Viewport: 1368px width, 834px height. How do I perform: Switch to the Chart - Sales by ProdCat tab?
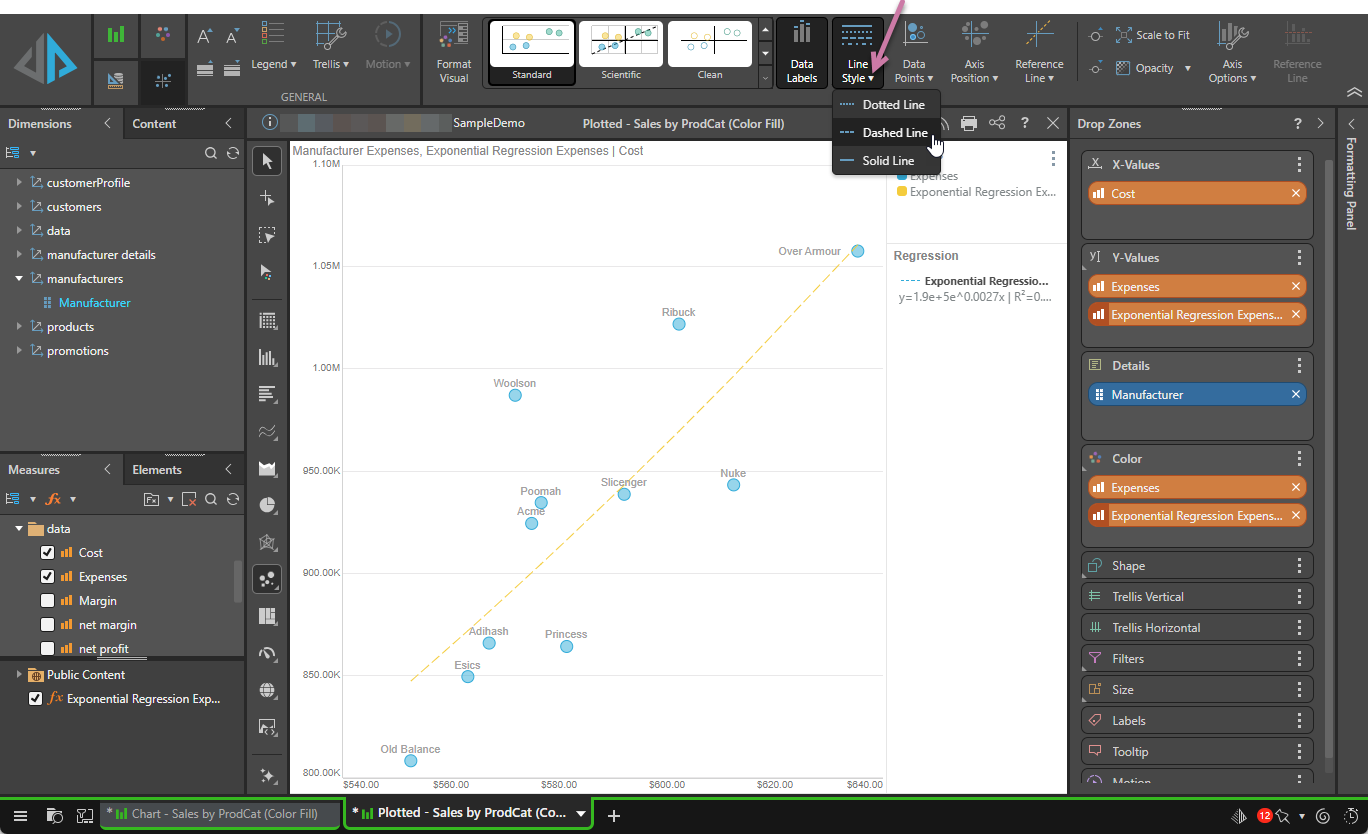point(223,814)
